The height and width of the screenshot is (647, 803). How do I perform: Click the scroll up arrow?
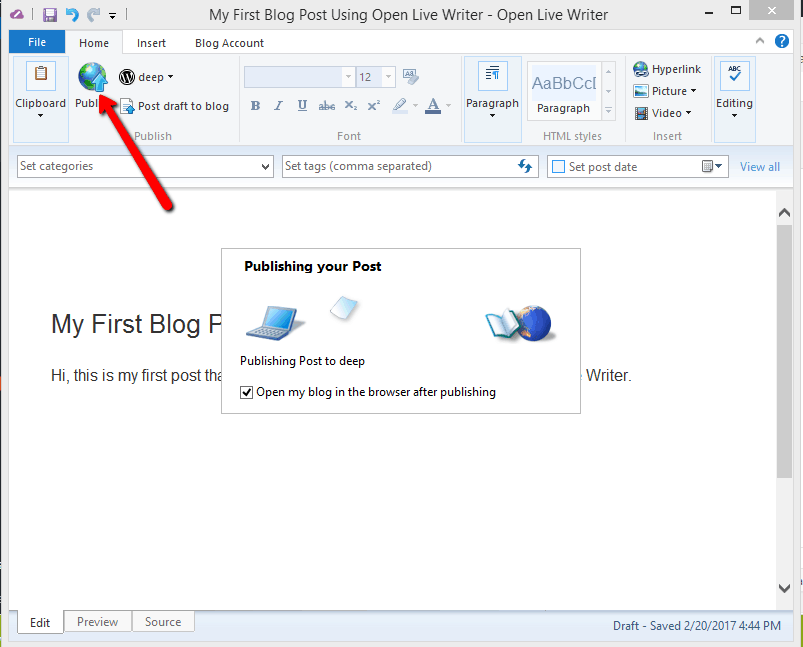click(x=784, y=213)
